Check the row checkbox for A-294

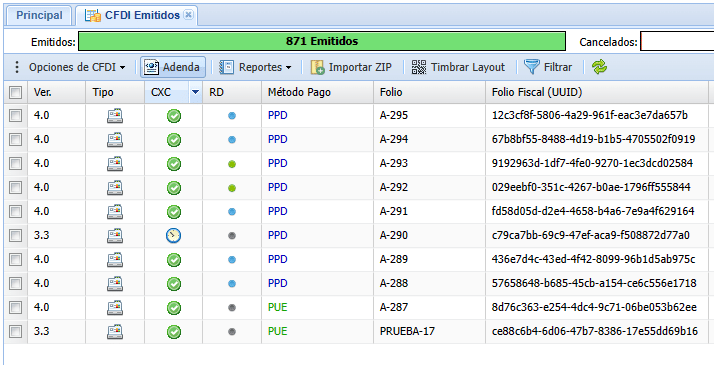15,139
